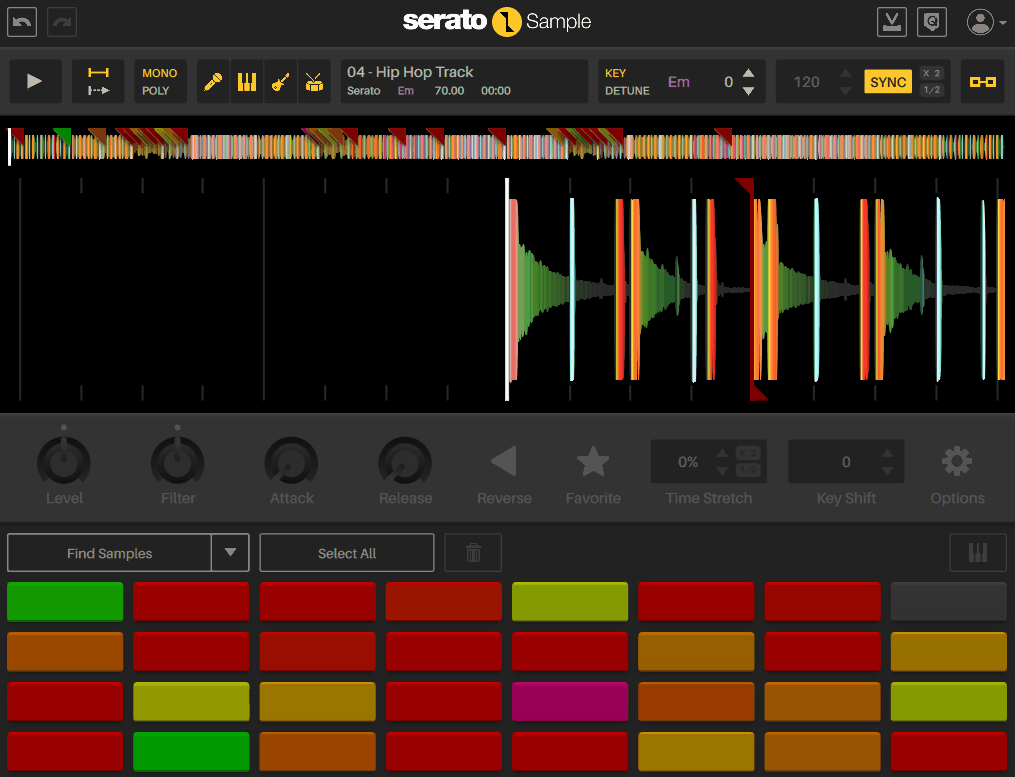This screenshot has height=777, width=1015.
Task: Decrease Key Shift with down arrow
Action: click(887, 471)
